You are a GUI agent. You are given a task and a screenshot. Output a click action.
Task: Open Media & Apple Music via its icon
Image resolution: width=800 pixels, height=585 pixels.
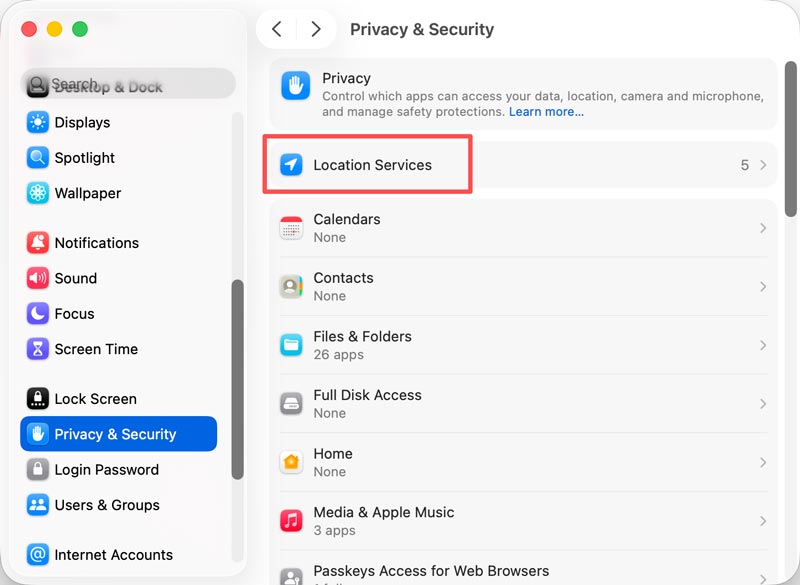tap(292, 521)
